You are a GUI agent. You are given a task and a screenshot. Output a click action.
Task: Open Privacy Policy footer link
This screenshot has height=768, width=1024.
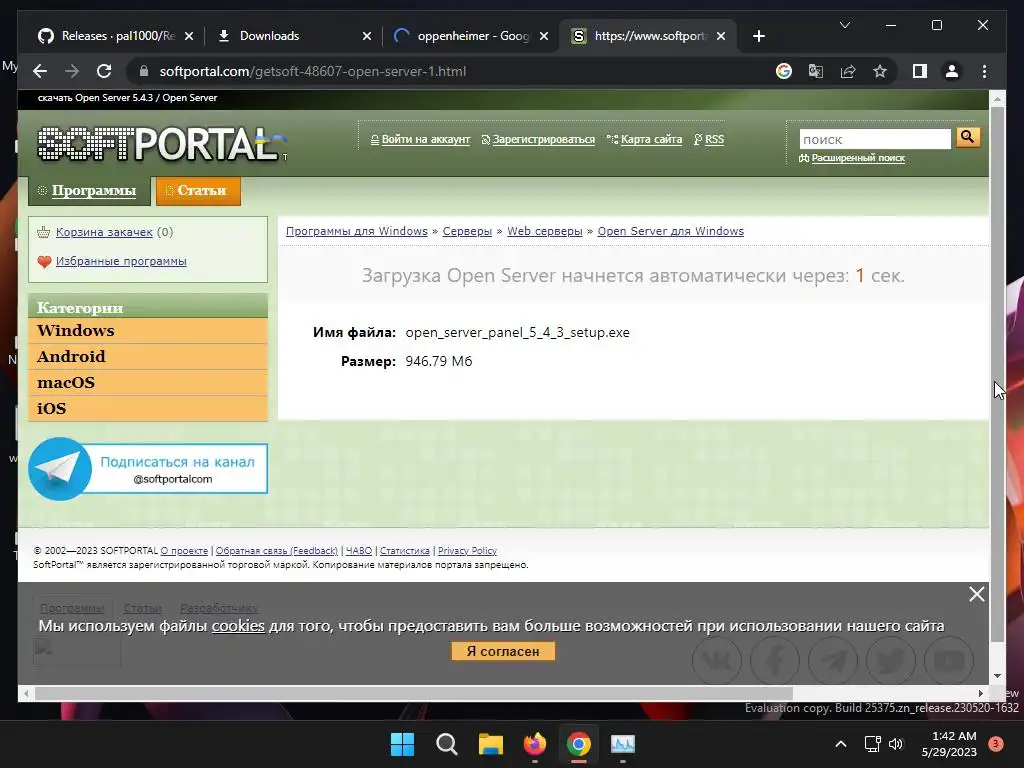(467, 551)
